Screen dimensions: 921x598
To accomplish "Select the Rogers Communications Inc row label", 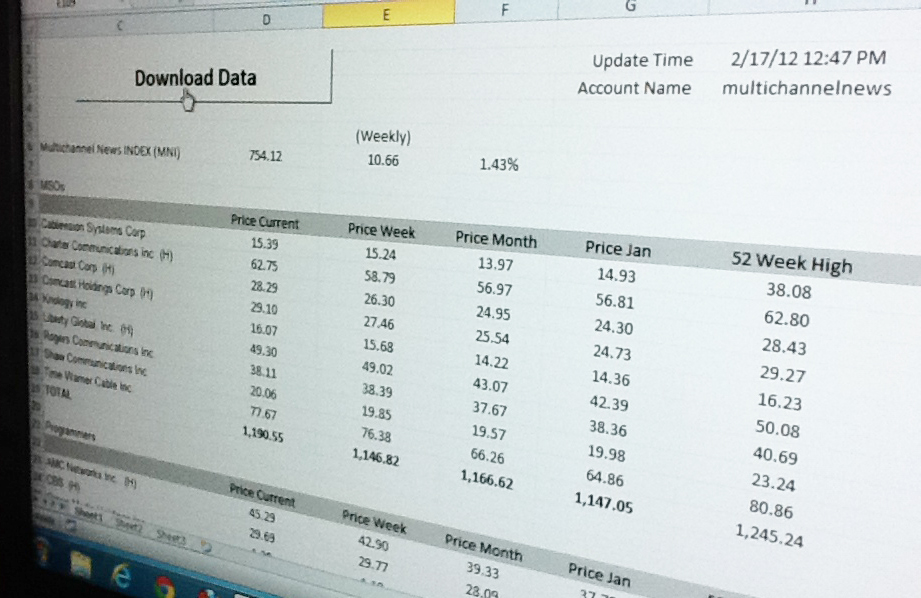I will tap(98, 344).
